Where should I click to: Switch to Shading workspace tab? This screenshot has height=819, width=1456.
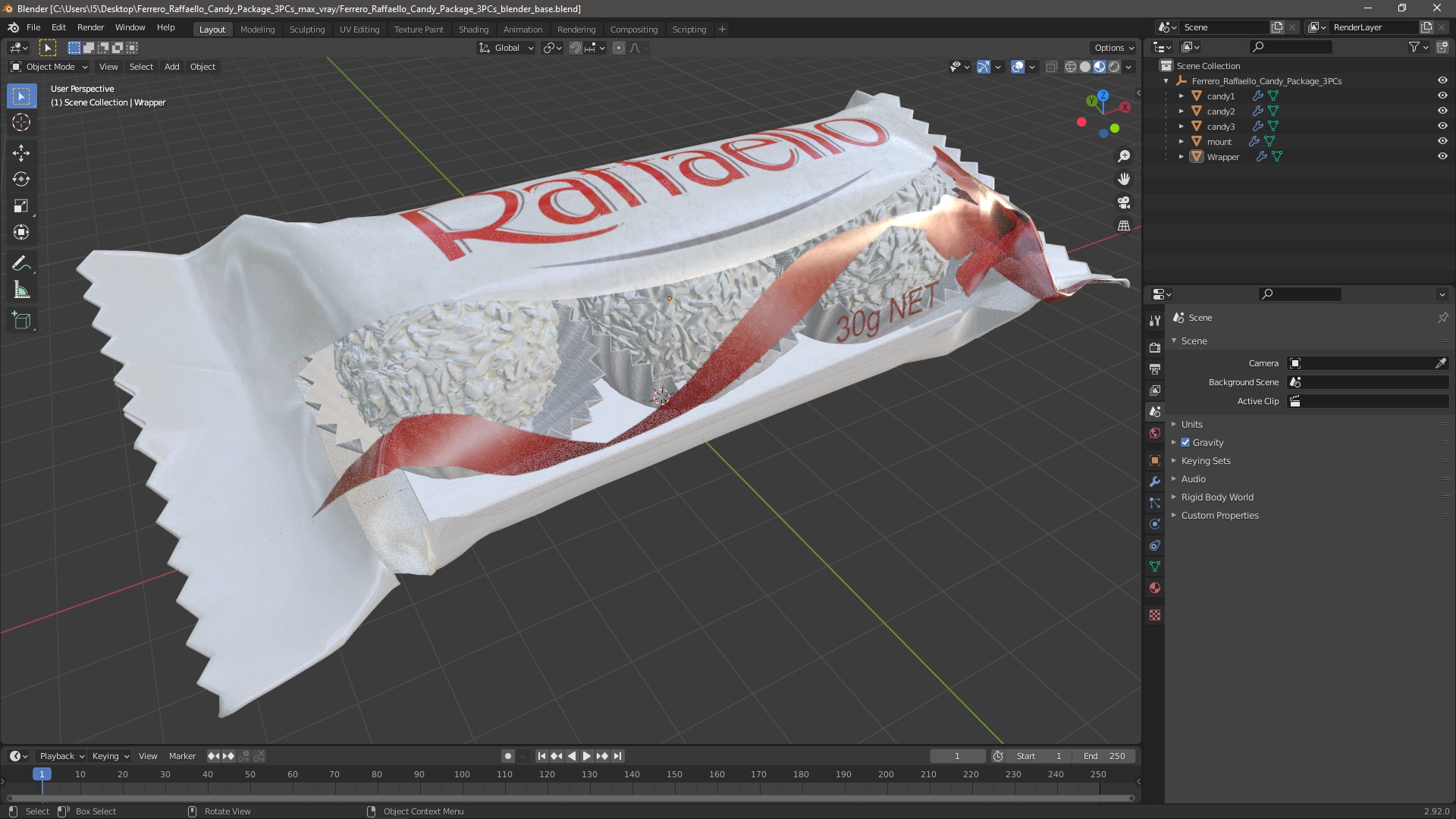473,30
